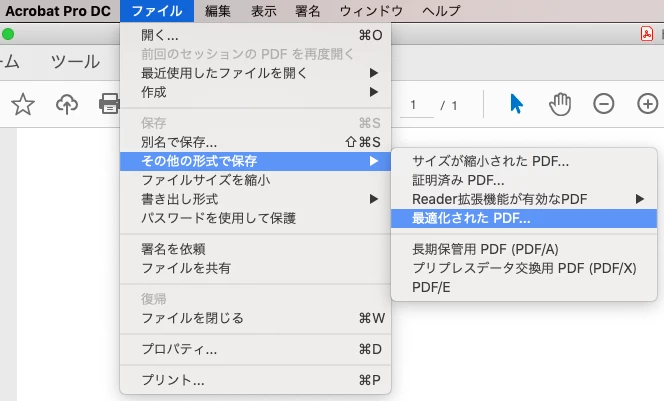This screenshot has width=664, height=401.
Task: Choose 別名で保存...
Action: (x=255, y=142)
